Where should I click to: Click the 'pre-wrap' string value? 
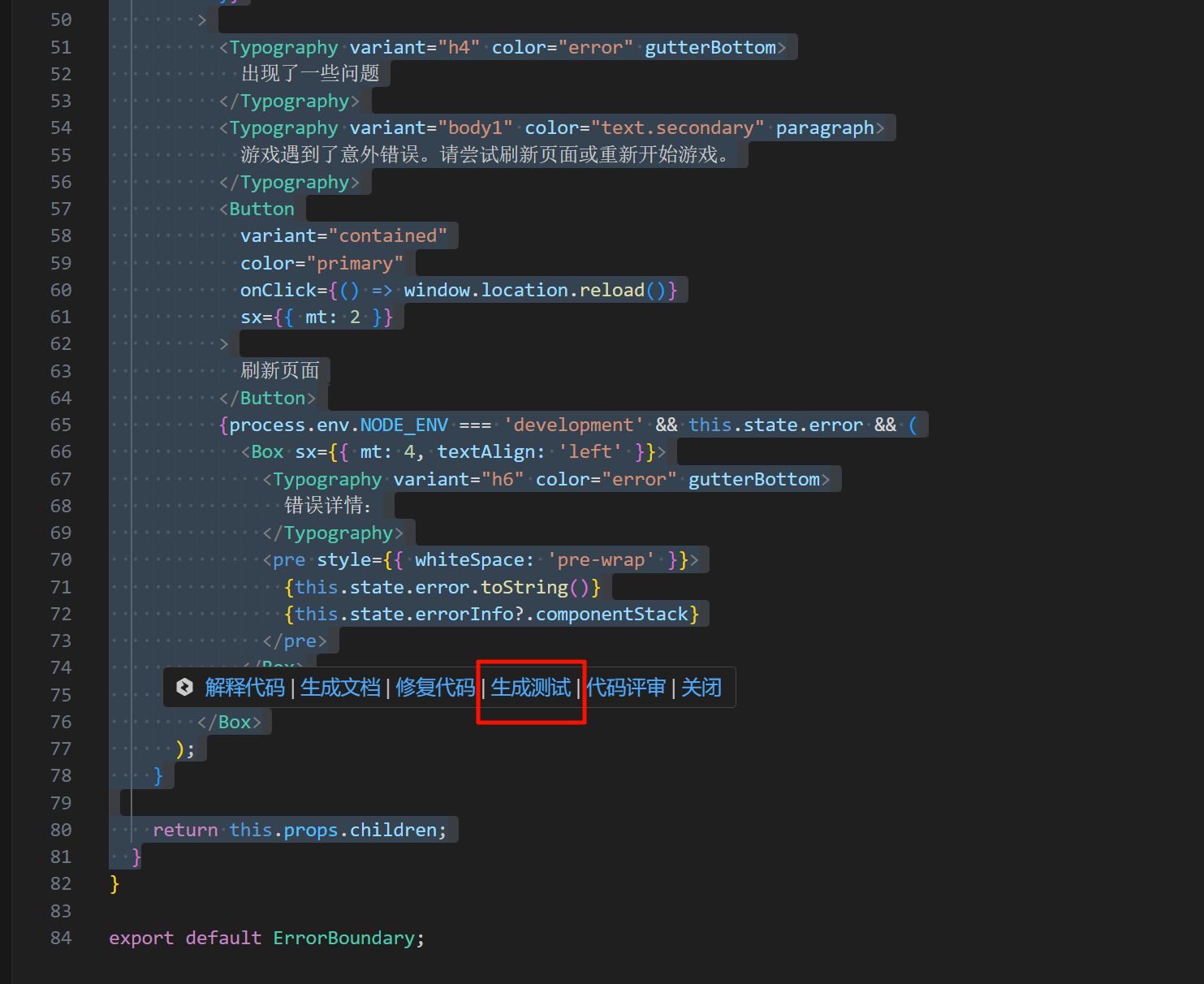pos(601,559)
